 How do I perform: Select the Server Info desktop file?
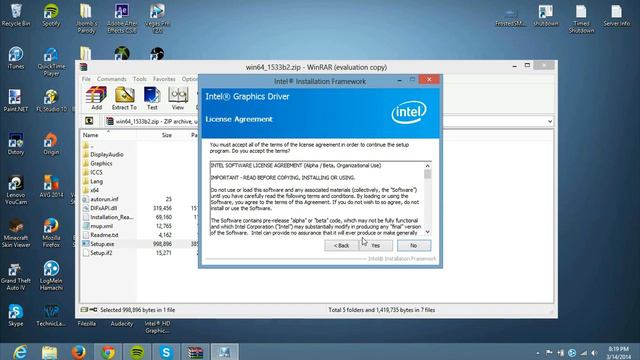616,16
